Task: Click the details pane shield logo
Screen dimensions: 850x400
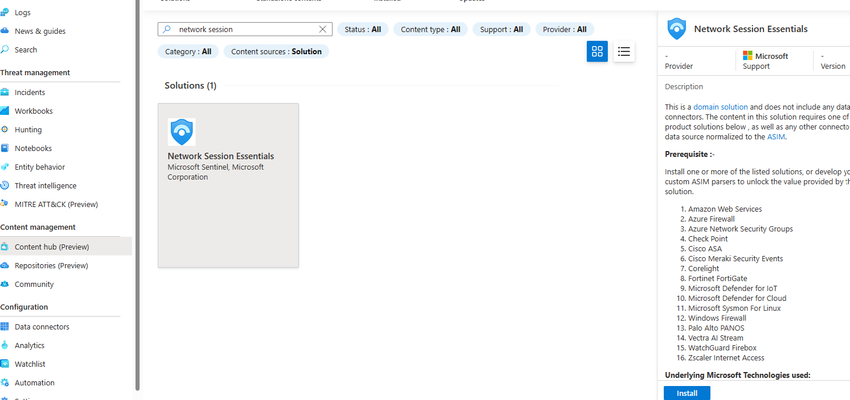Action: [677, 29]
